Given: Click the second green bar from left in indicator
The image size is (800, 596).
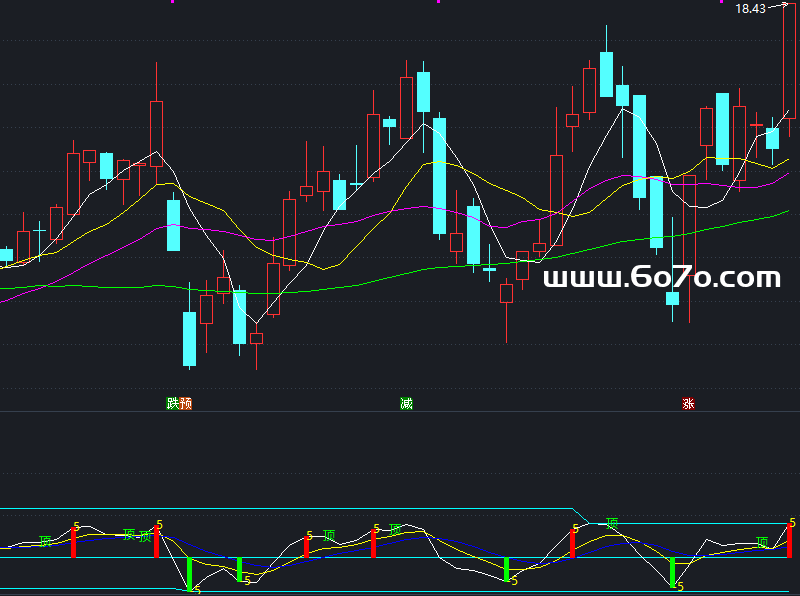Looking at the screenshot, I should (x=240, y=569).
